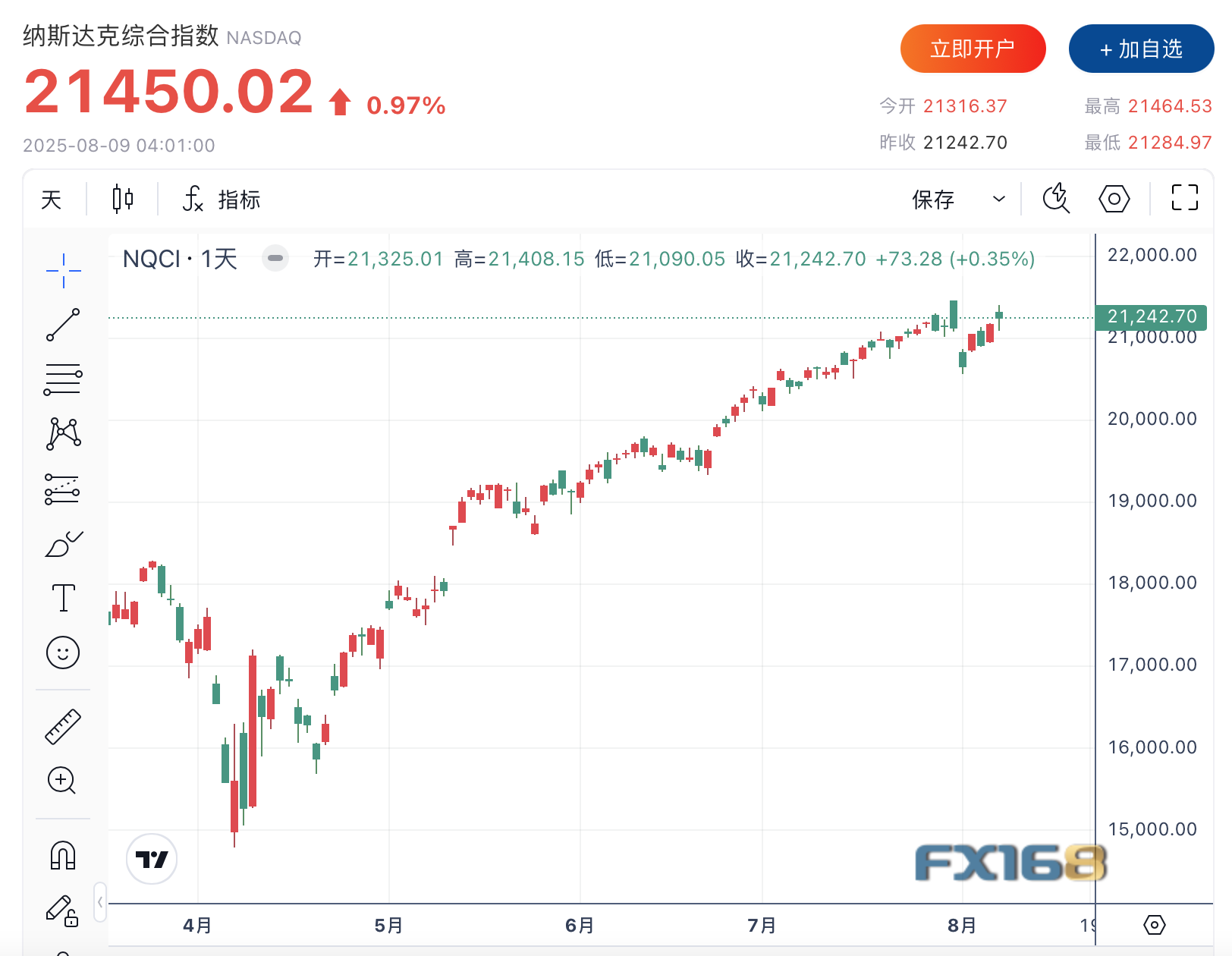1232x956 pixels.
Task: Click the 加自选 watchlist button
Action: pyautogui.click(x=1141, y=49)
